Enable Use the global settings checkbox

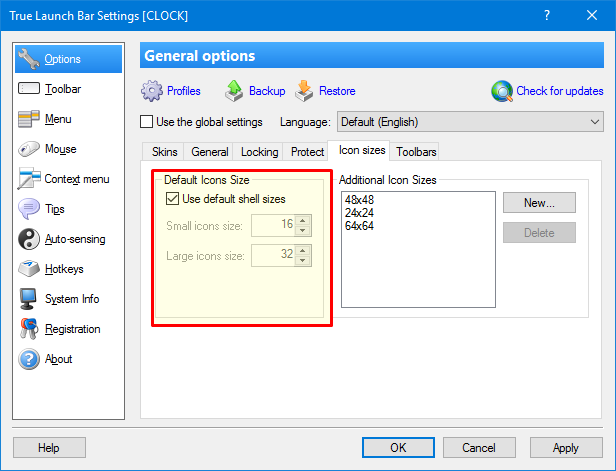(147, 122)
